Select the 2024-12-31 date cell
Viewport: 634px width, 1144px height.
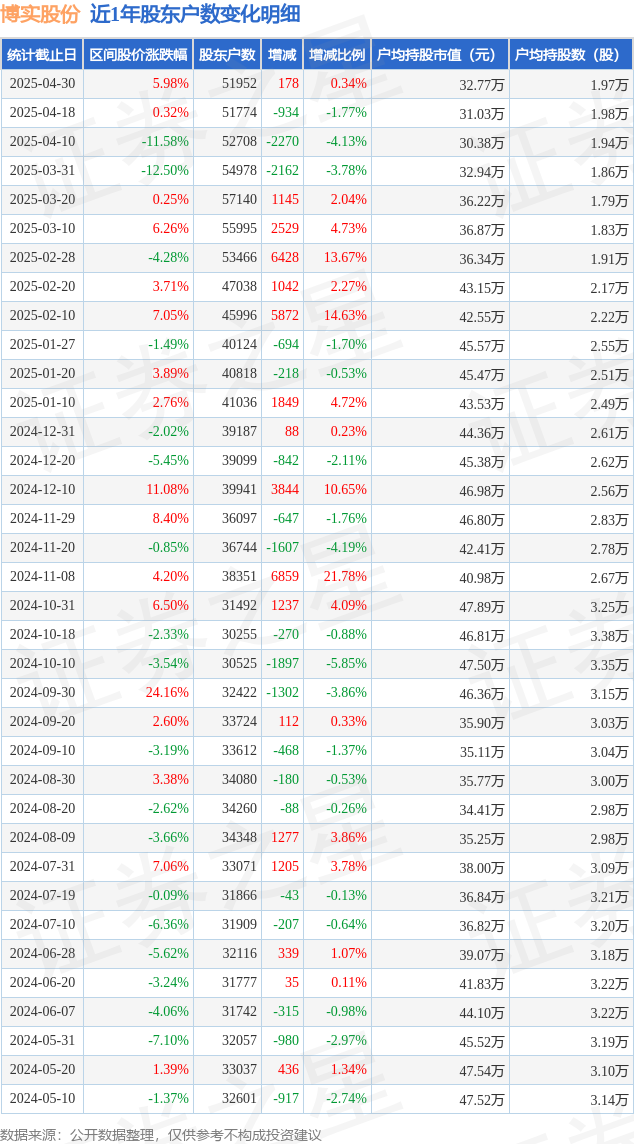pos(42,432)
